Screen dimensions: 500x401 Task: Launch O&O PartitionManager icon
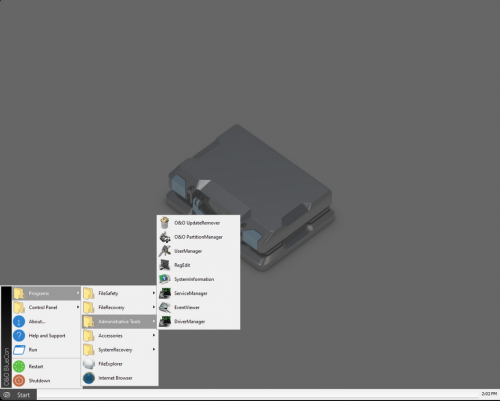click(x=165, y=237)
